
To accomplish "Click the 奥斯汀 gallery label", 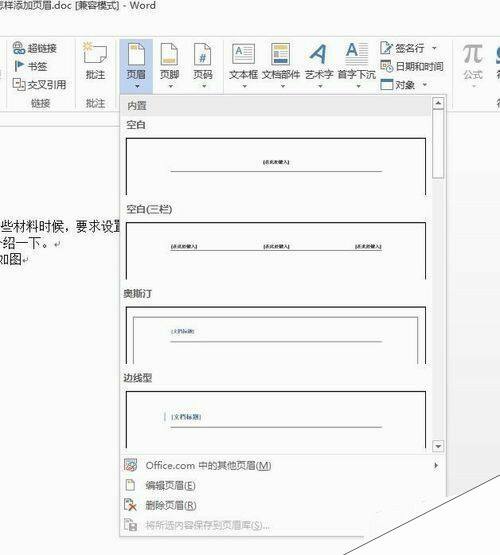I will (138, 293).
